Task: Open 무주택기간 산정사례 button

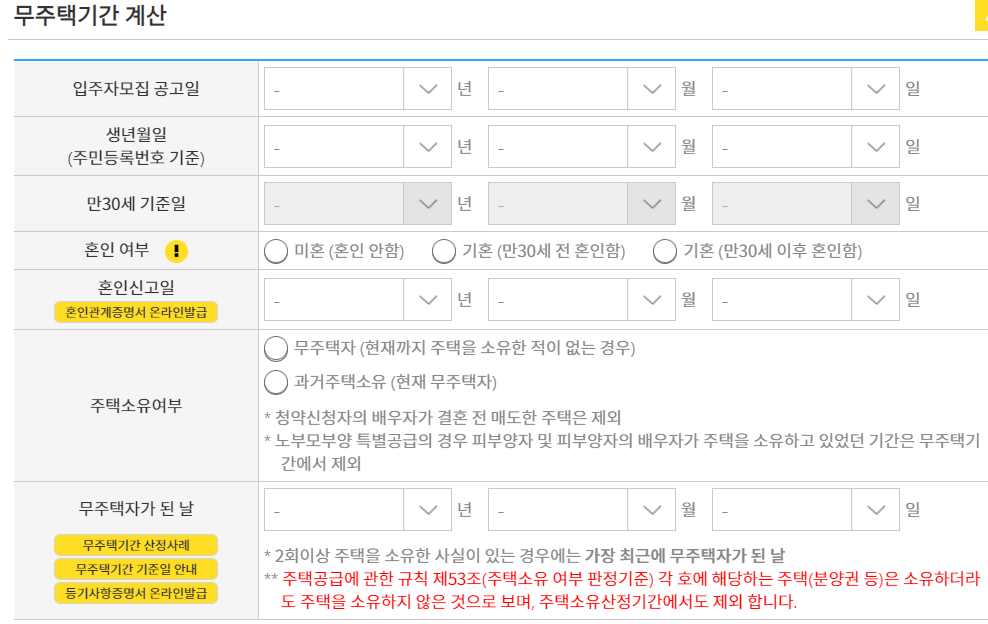Action: point(136,545)
